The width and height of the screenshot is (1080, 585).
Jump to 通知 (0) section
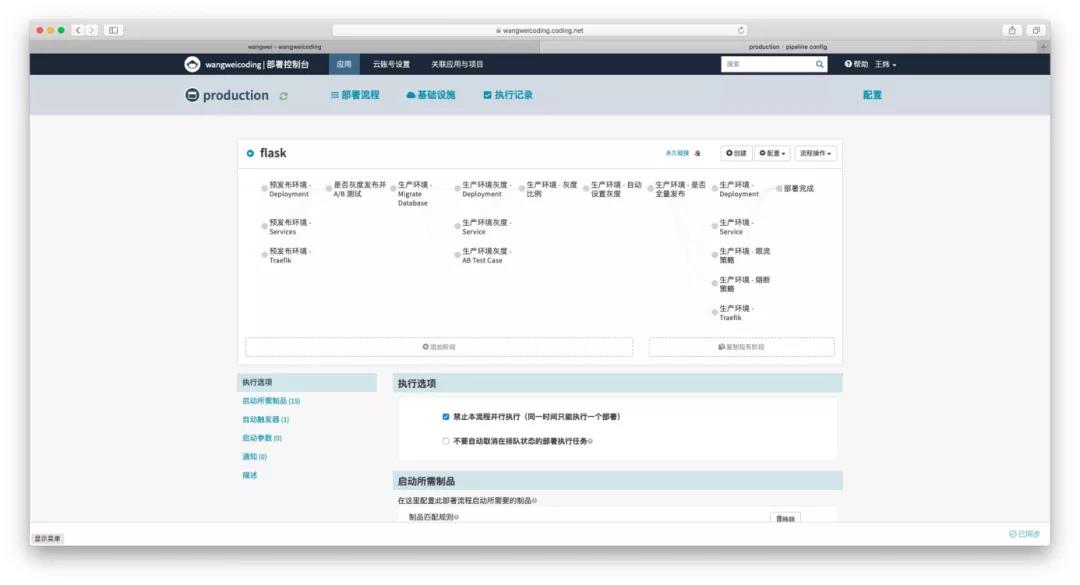(254, 457)
